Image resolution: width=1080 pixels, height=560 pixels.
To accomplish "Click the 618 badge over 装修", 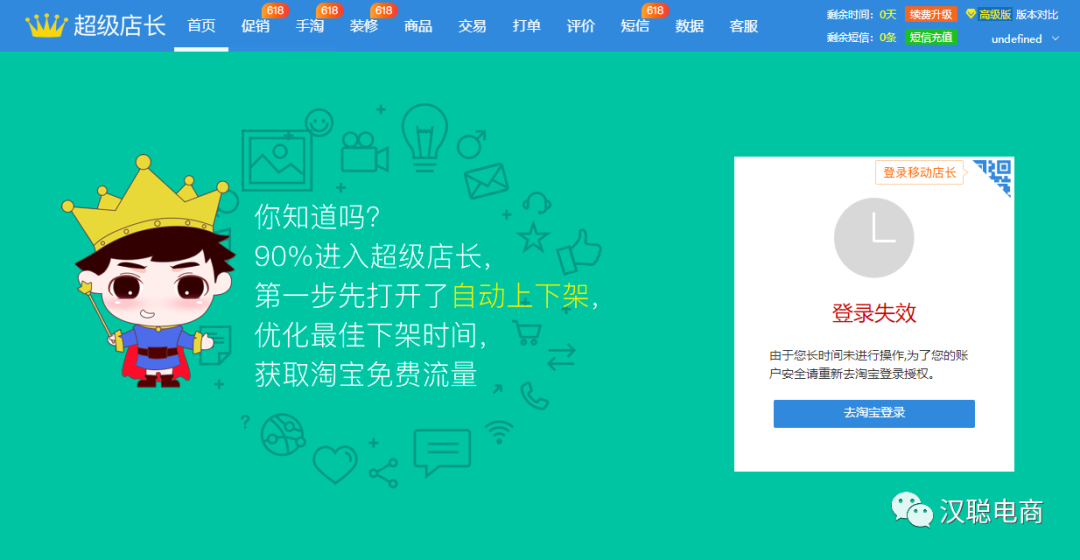I will pyautogui.click(x=384, y=10).
